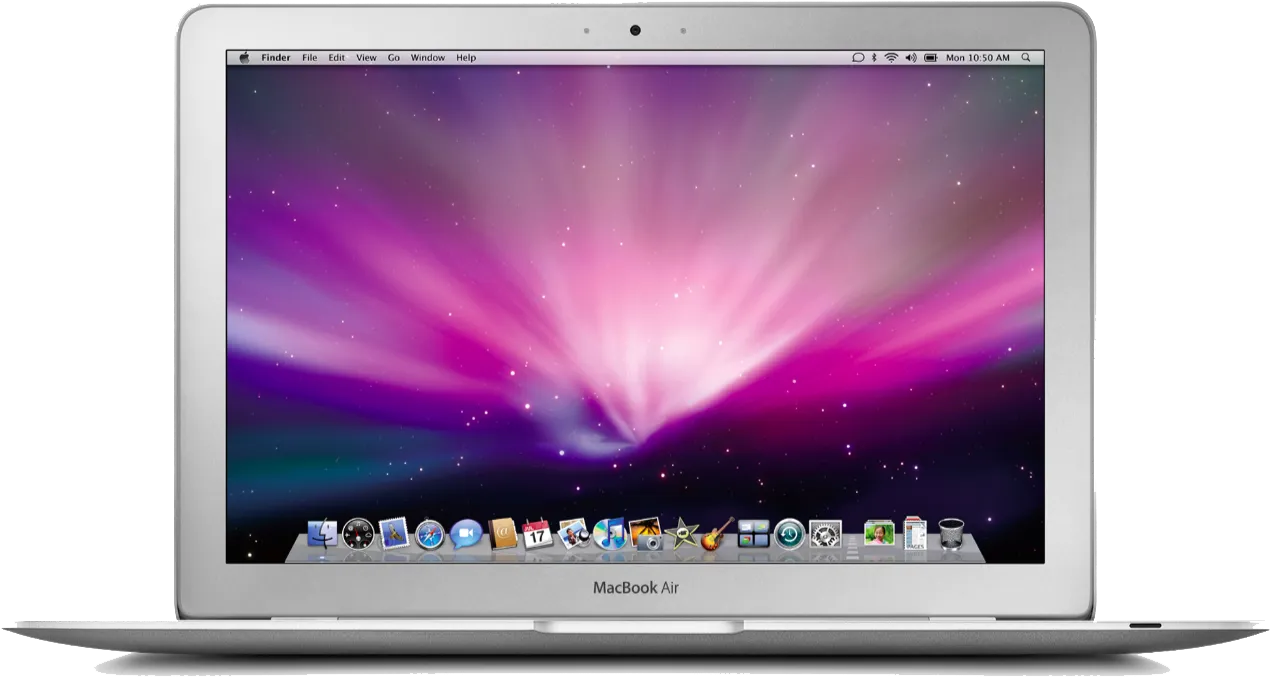The width and height of the screenshot is (1270, 677).
Task: Click the iChat speech bubble status icon
Action: tap(857, 58)
